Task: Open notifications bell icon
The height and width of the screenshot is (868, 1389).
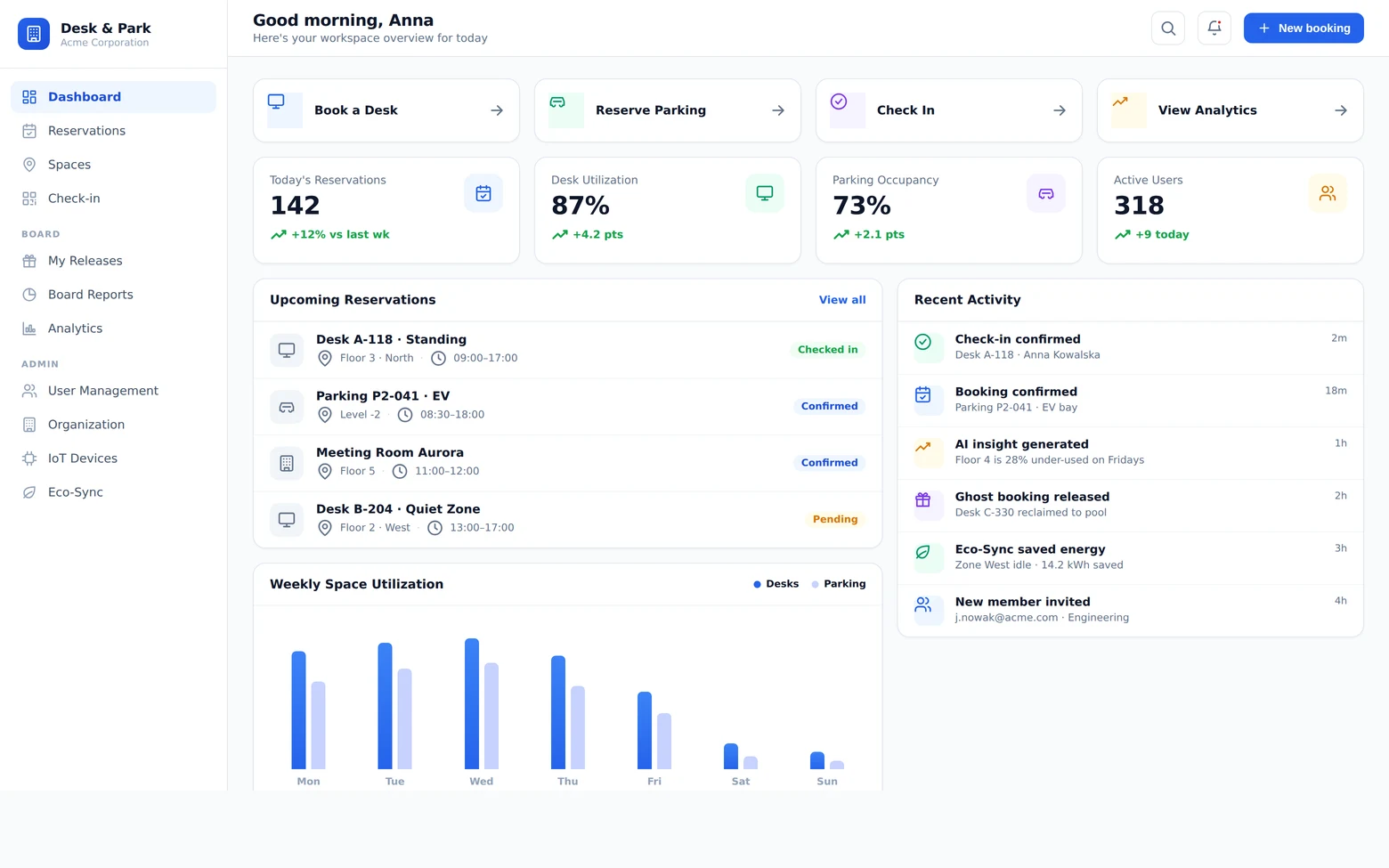Action: coord(1214,28)
